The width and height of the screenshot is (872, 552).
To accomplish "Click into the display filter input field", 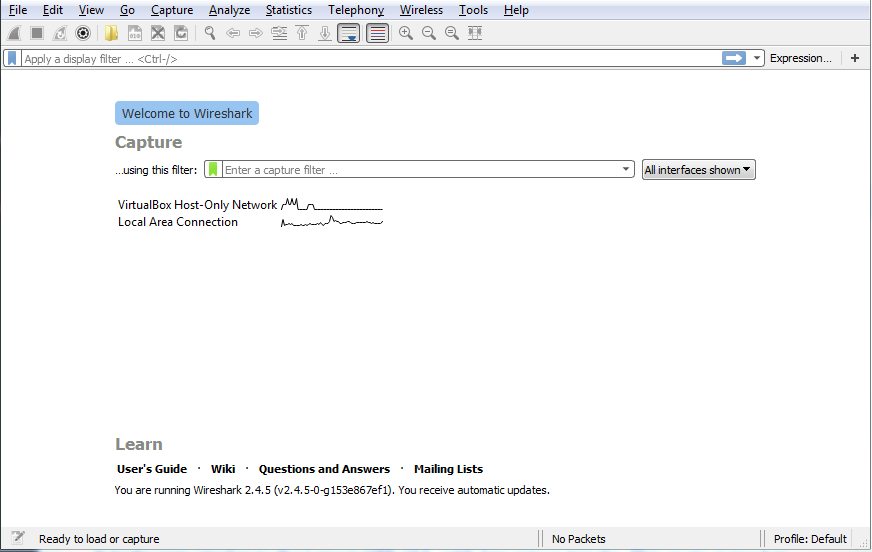I will click(371, 58).
